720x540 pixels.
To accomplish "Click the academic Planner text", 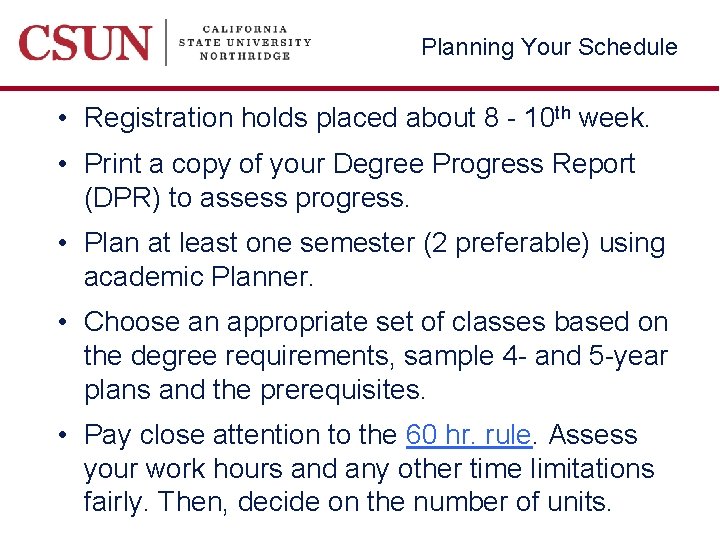I will (198, 277).
